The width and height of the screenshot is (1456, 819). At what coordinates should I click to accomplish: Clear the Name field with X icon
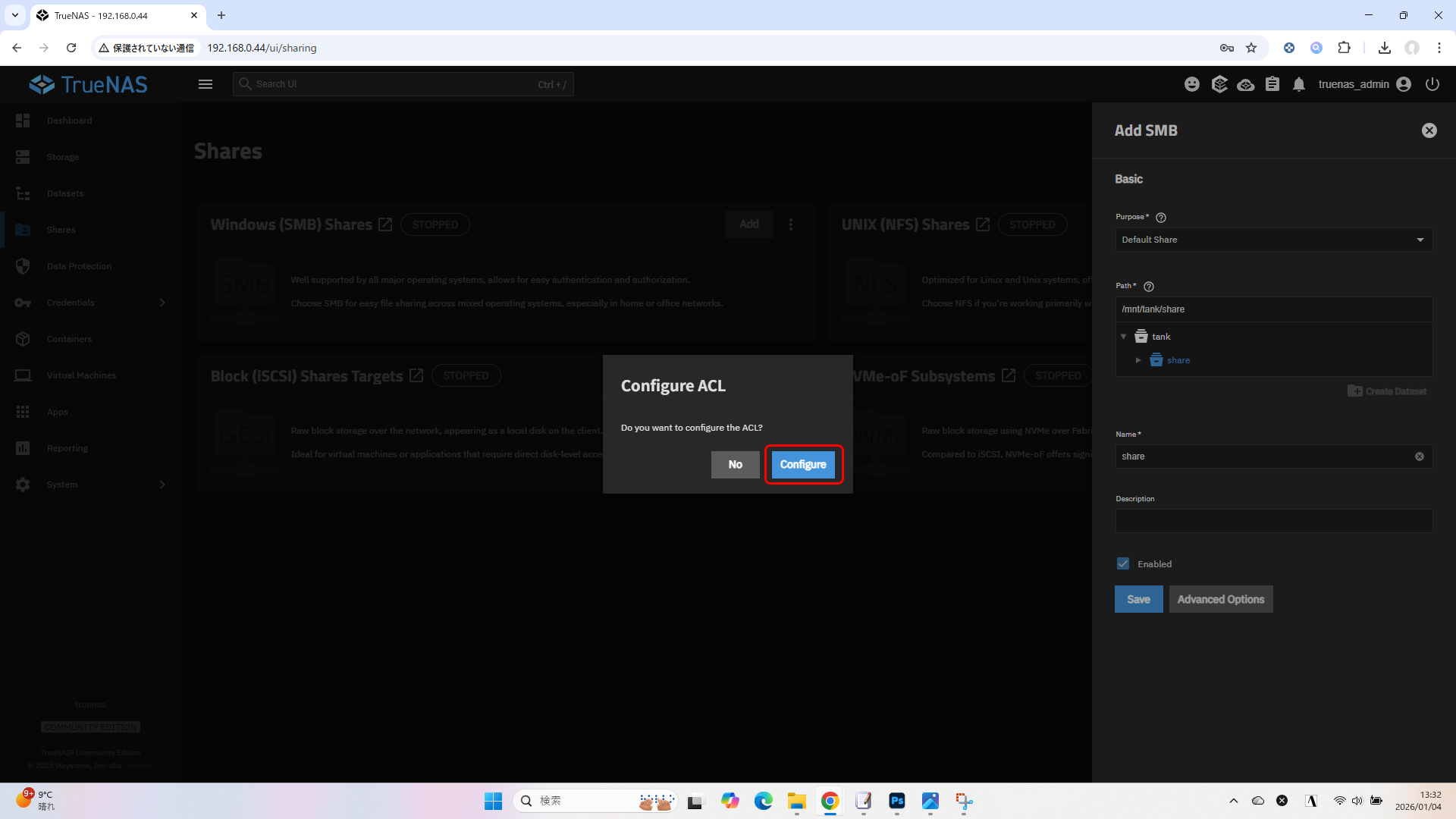click(1419, 457)
